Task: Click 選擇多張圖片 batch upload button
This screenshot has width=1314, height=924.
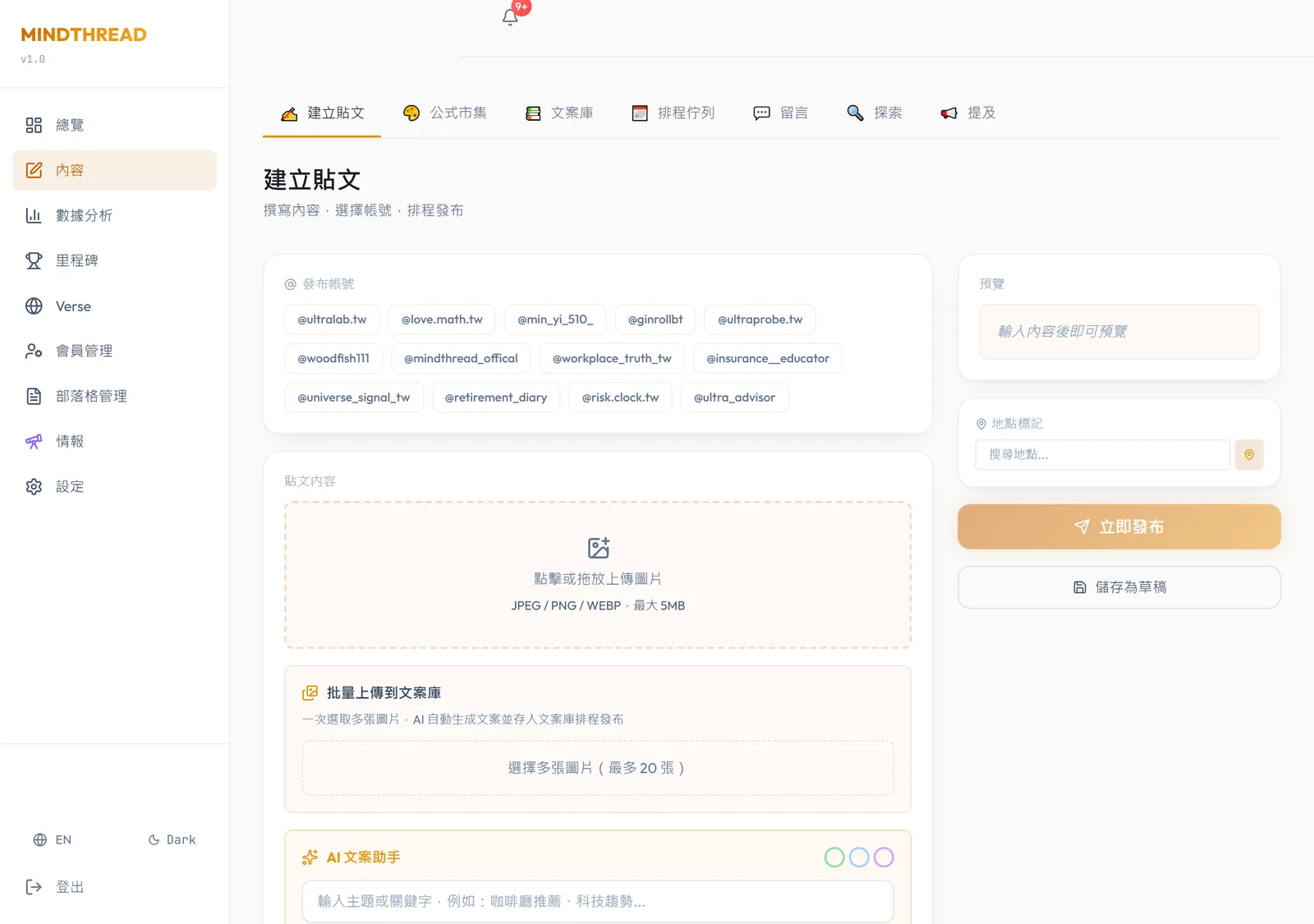Action: pos(598,768)
